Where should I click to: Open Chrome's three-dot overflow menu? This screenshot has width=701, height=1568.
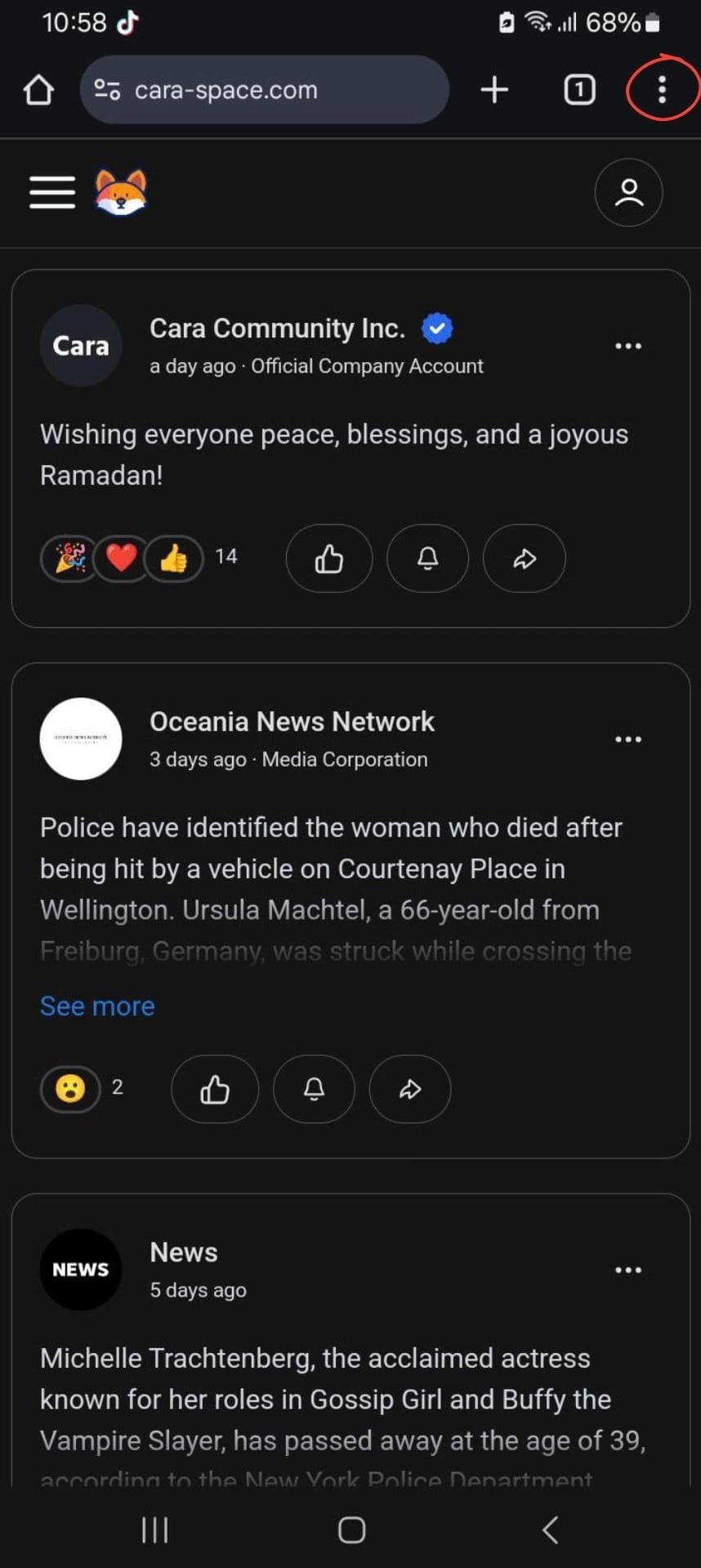coord(662,89)
